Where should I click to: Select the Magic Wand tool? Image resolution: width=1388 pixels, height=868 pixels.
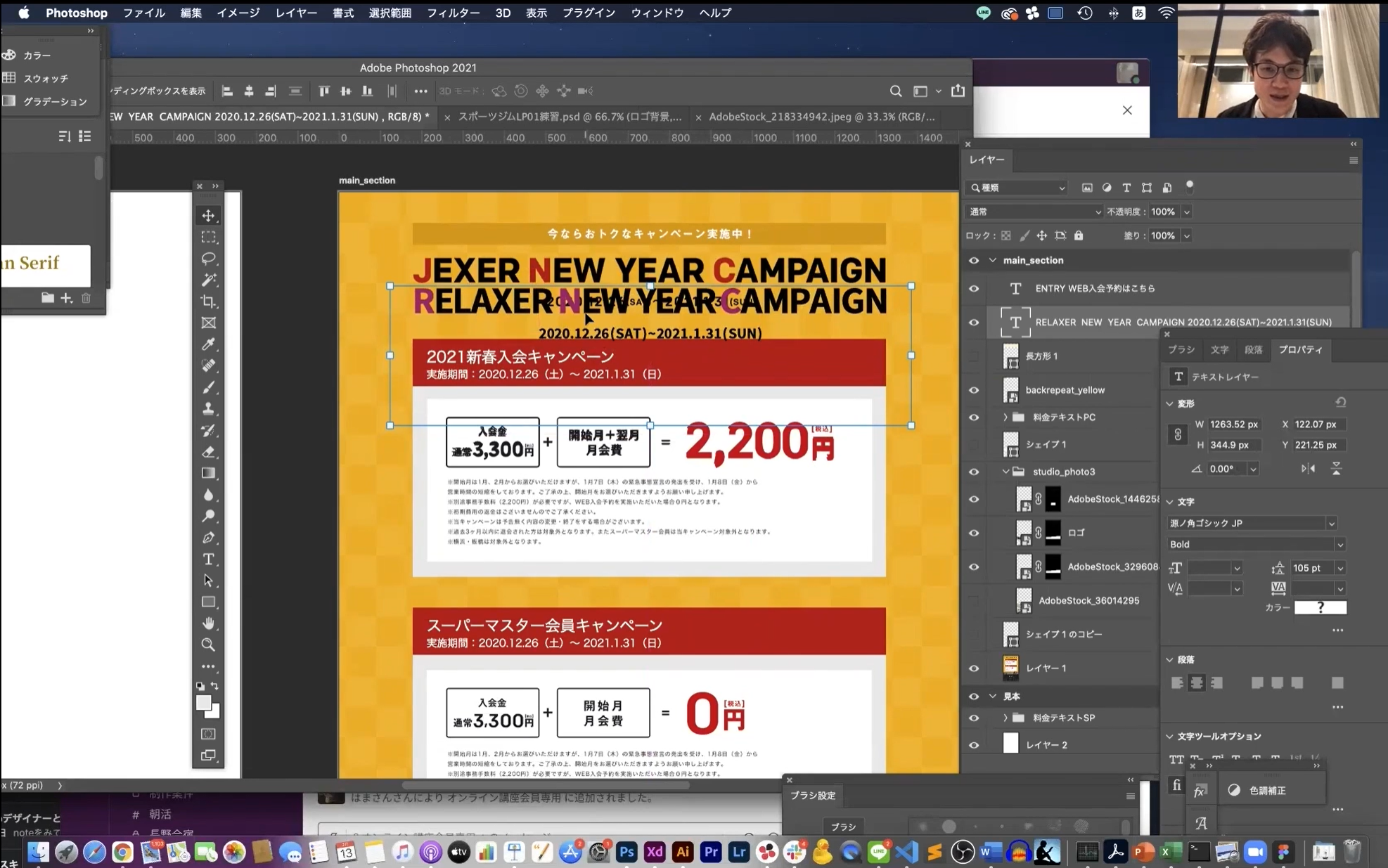(208, 280)
